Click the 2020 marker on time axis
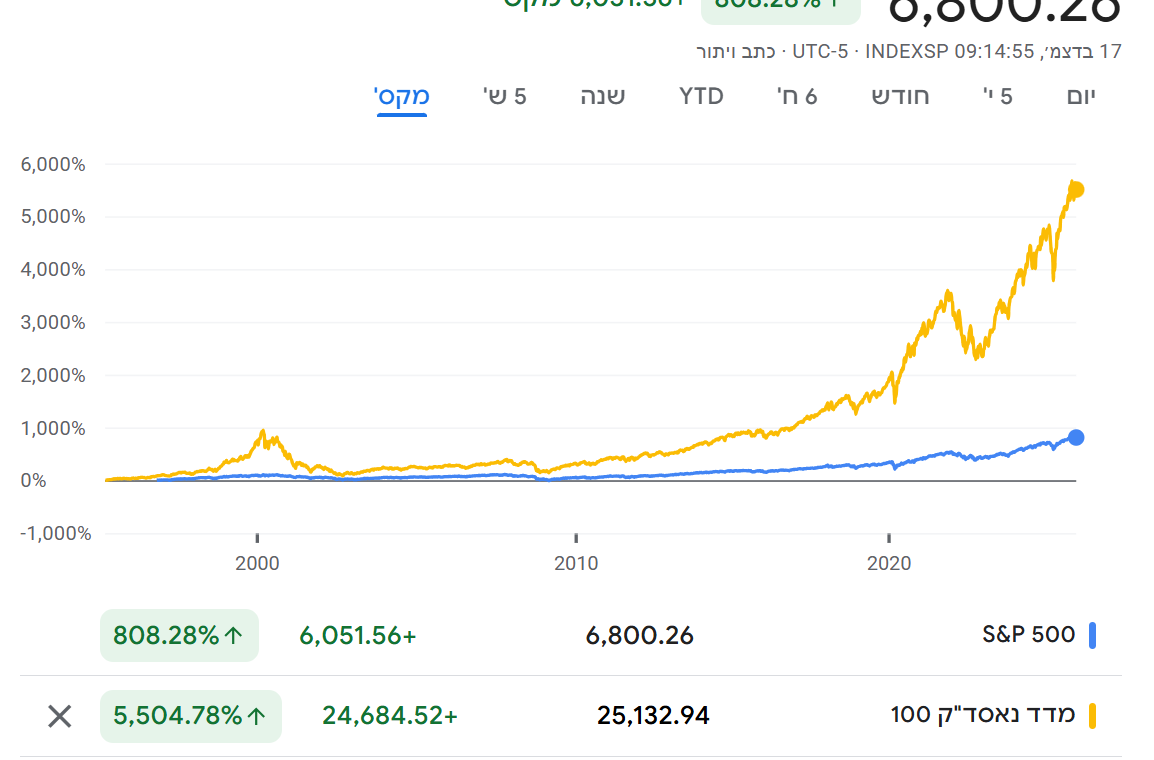Viewport: 1154px width, 760px height. (x=889, y=563)
